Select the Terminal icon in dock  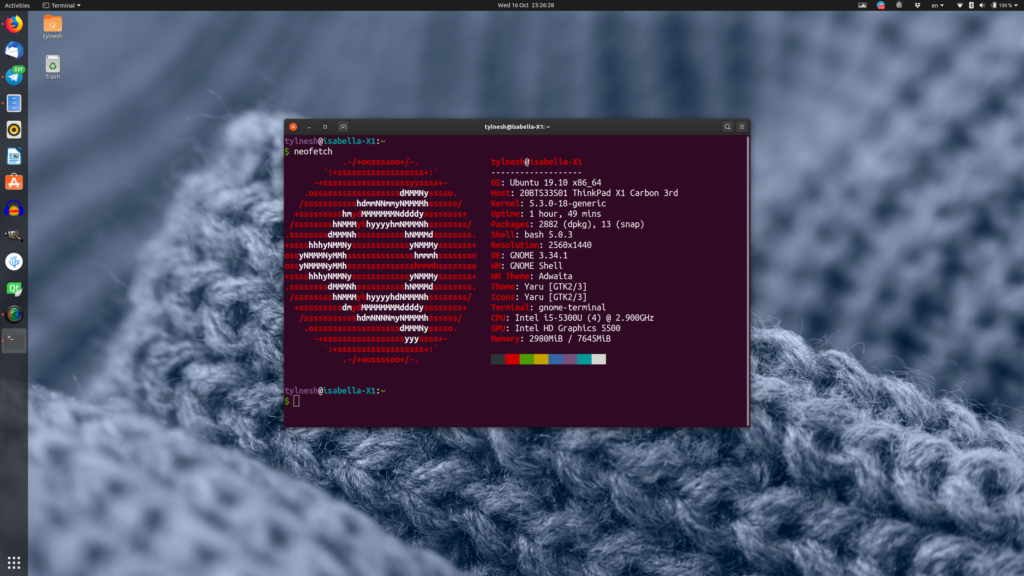pos(14,340)
